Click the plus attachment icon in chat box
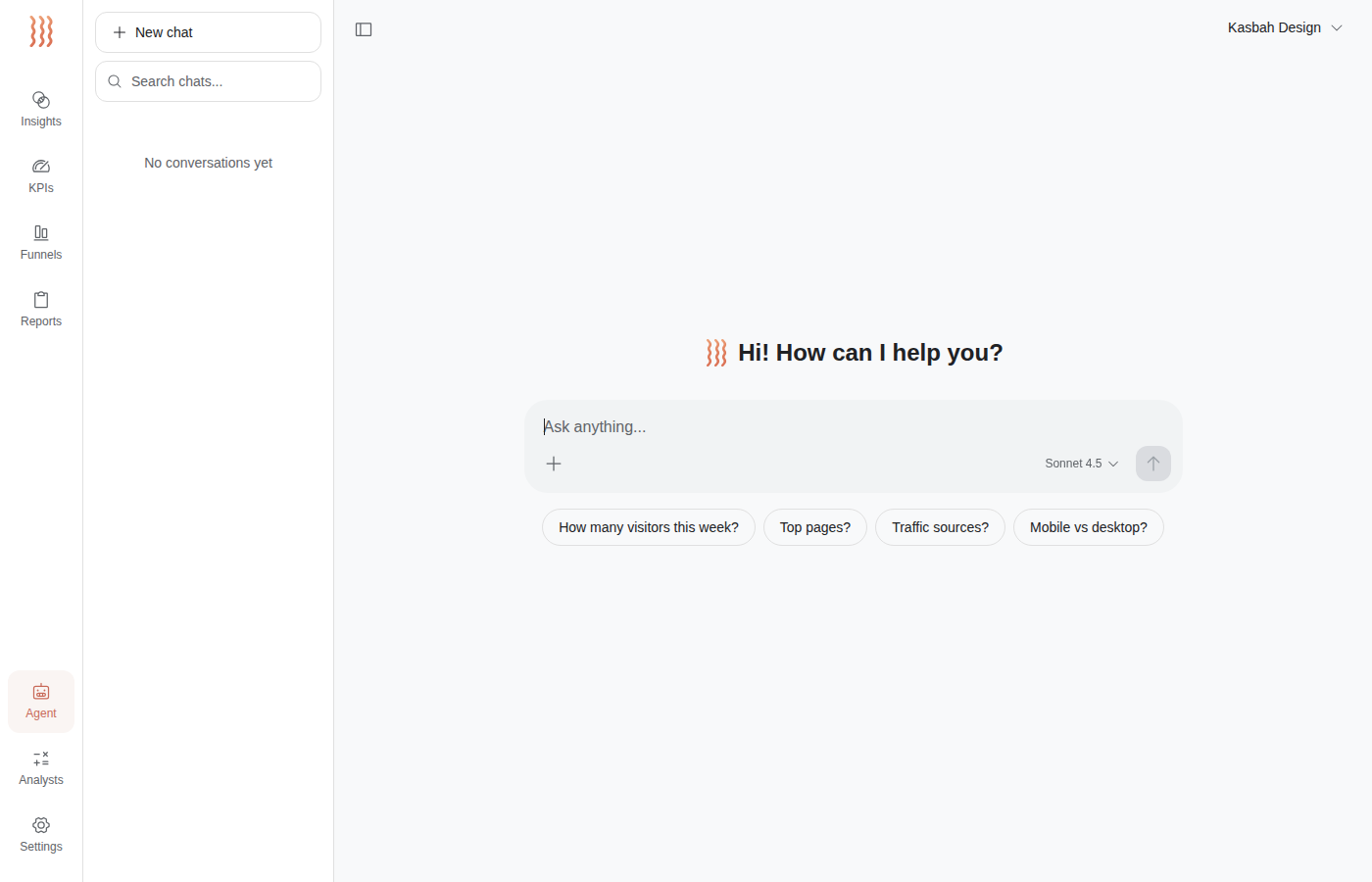Screen dimensions: 1372x882 554,464
